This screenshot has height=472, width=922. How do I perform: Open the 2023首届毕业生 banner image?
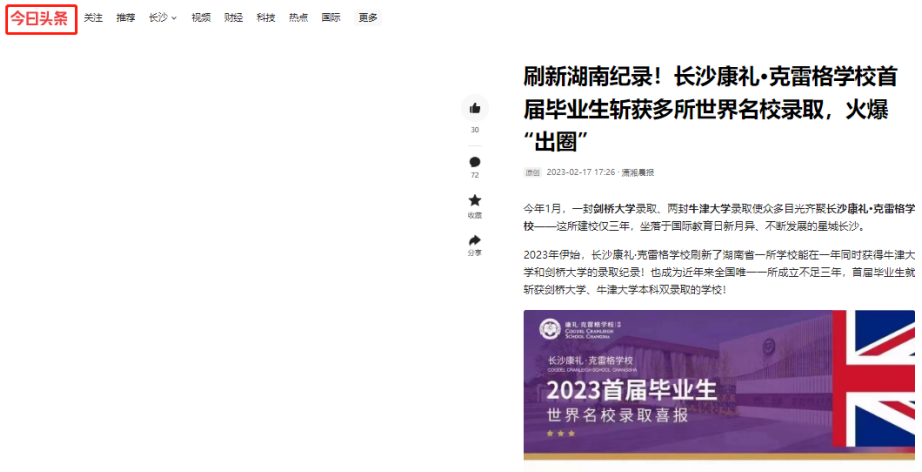tap(719, 385)
